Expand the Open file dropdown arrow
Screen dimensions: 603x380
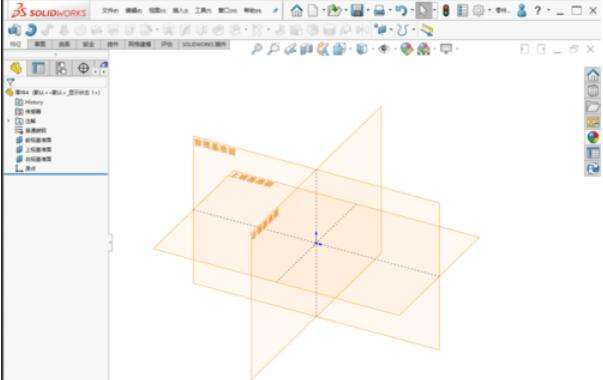point(346,11)
